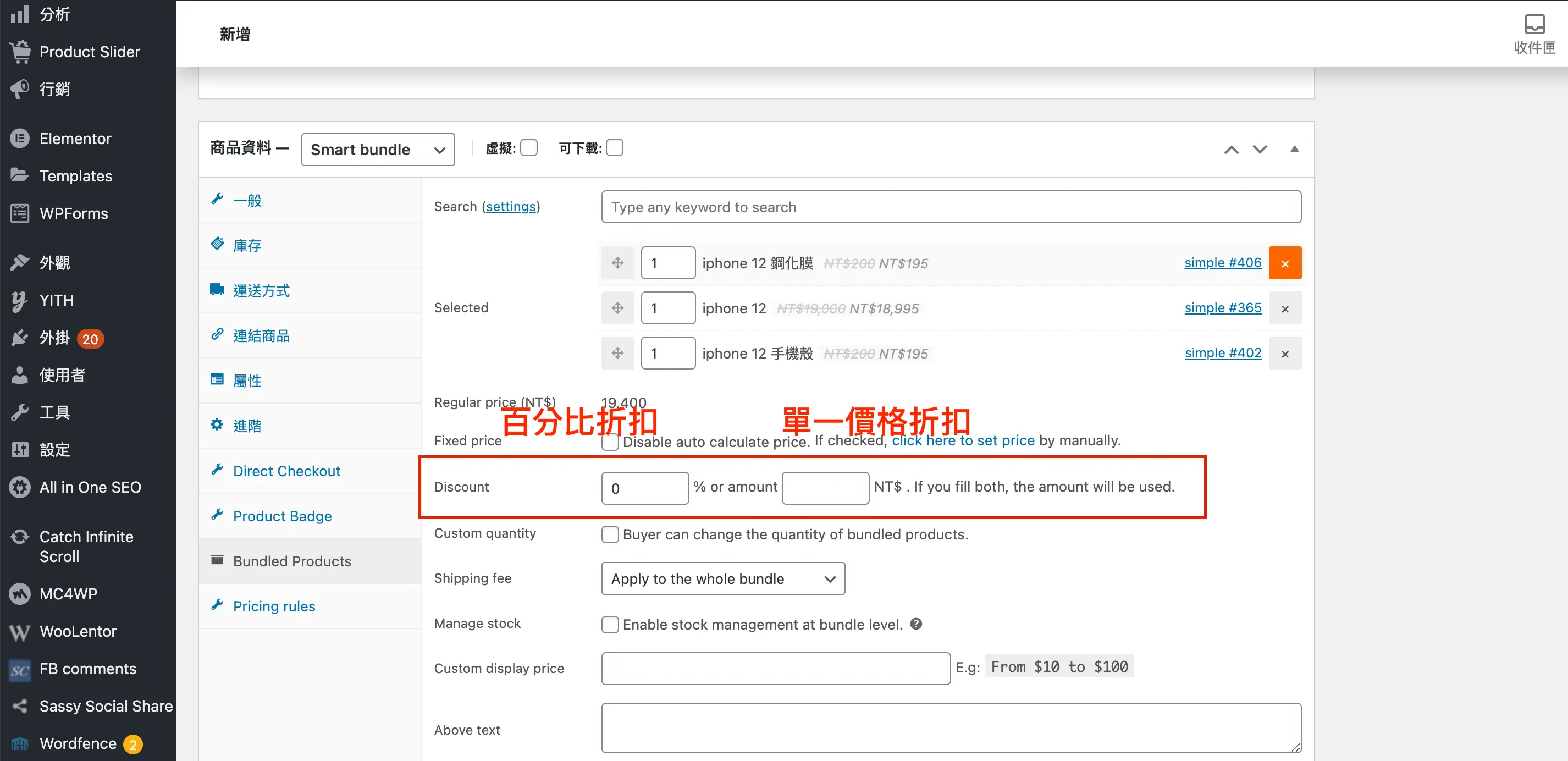This screenshot has height=761, width=1568.
Task: Focus the Custom display price field
Action: pos(776,669)
